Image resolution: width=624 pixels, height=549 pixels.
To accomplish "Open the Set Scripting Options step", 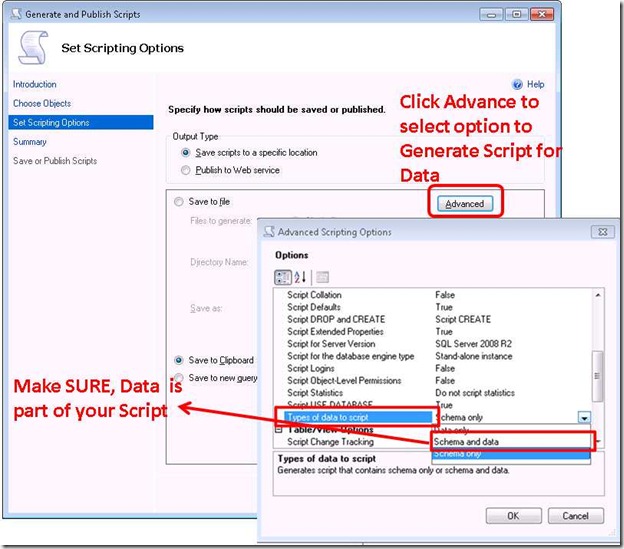I will pos(81,123).
